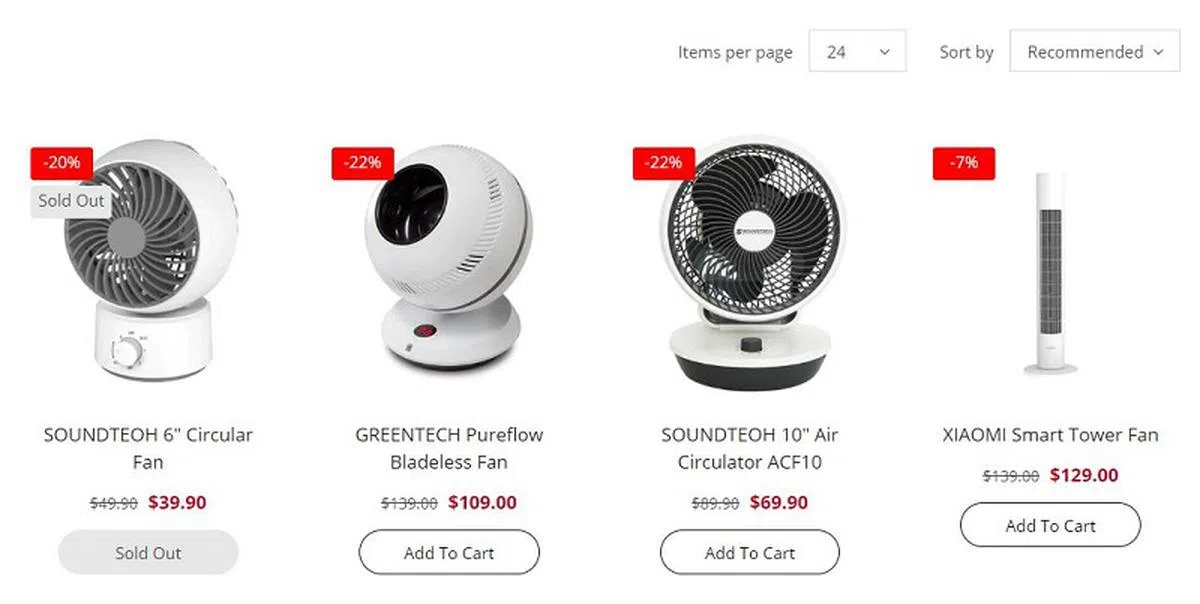Expand the Sort by Recommended dropdown

pos(1095,51)
